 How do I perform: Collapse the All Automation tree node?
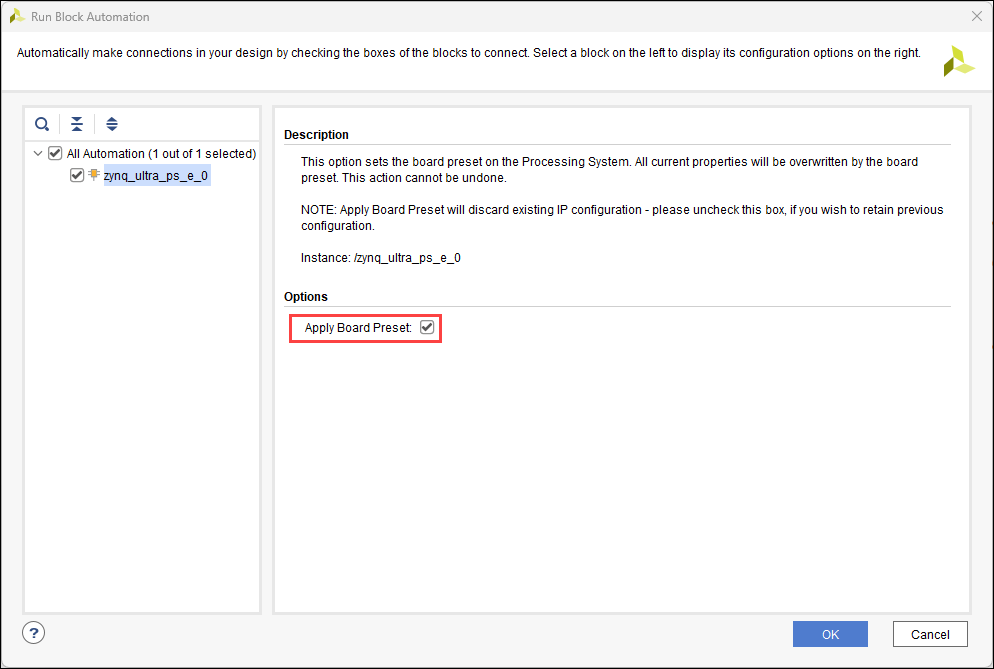tap(38, 154)
